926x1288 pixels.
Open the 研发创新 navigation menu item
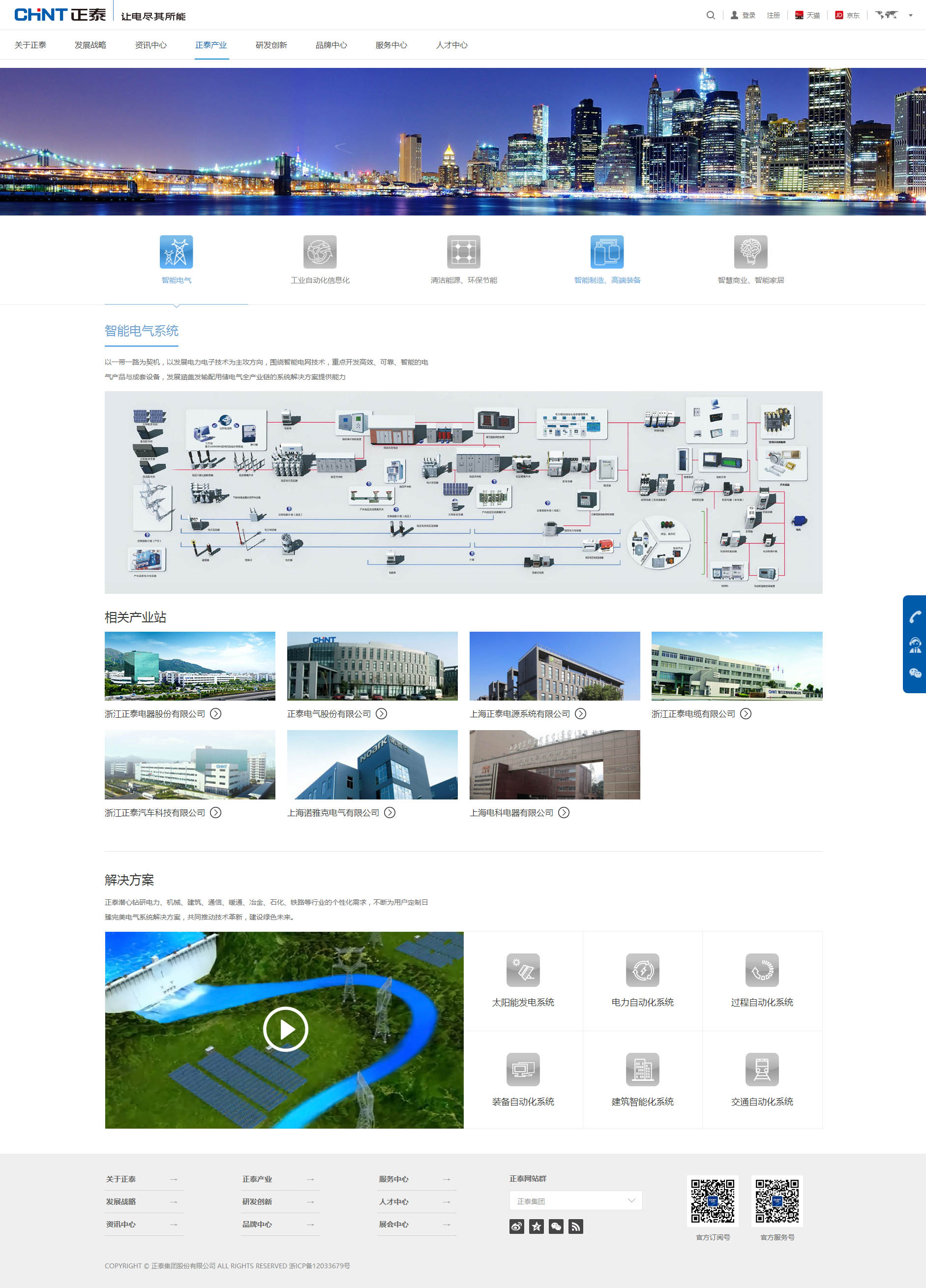(271, 45)
